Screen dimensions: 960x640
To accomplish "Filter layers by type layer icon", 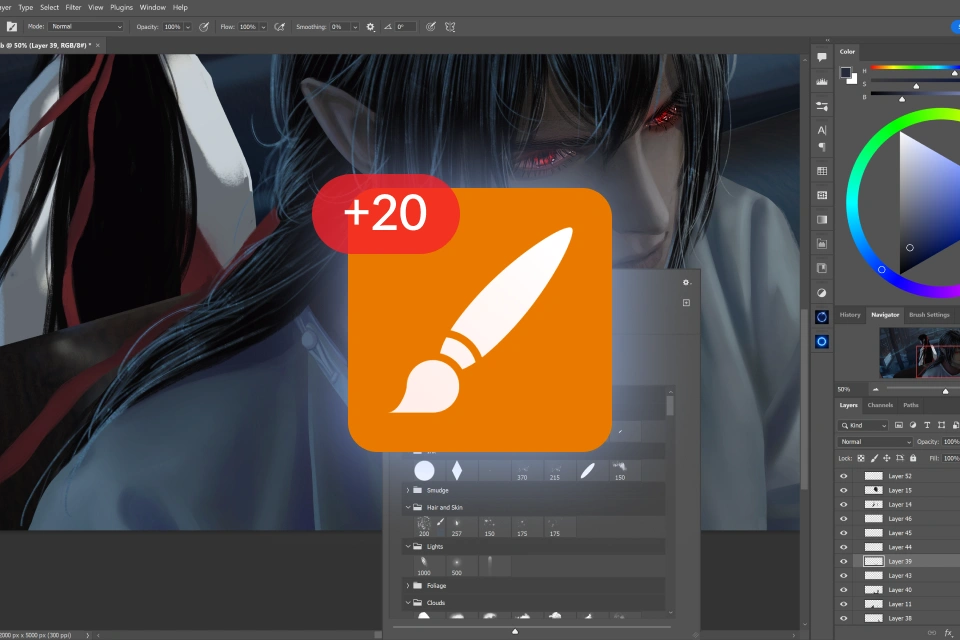I will pos(927,425).
